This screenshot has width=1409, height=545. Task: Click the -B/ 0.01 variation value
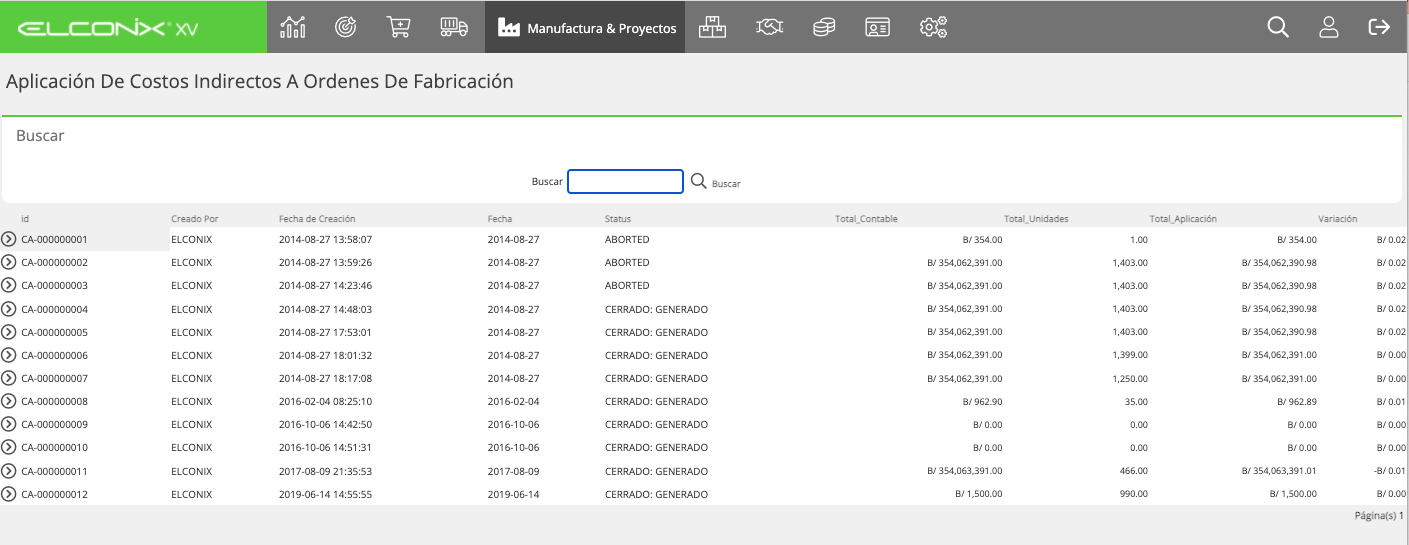pos(1389,471)
